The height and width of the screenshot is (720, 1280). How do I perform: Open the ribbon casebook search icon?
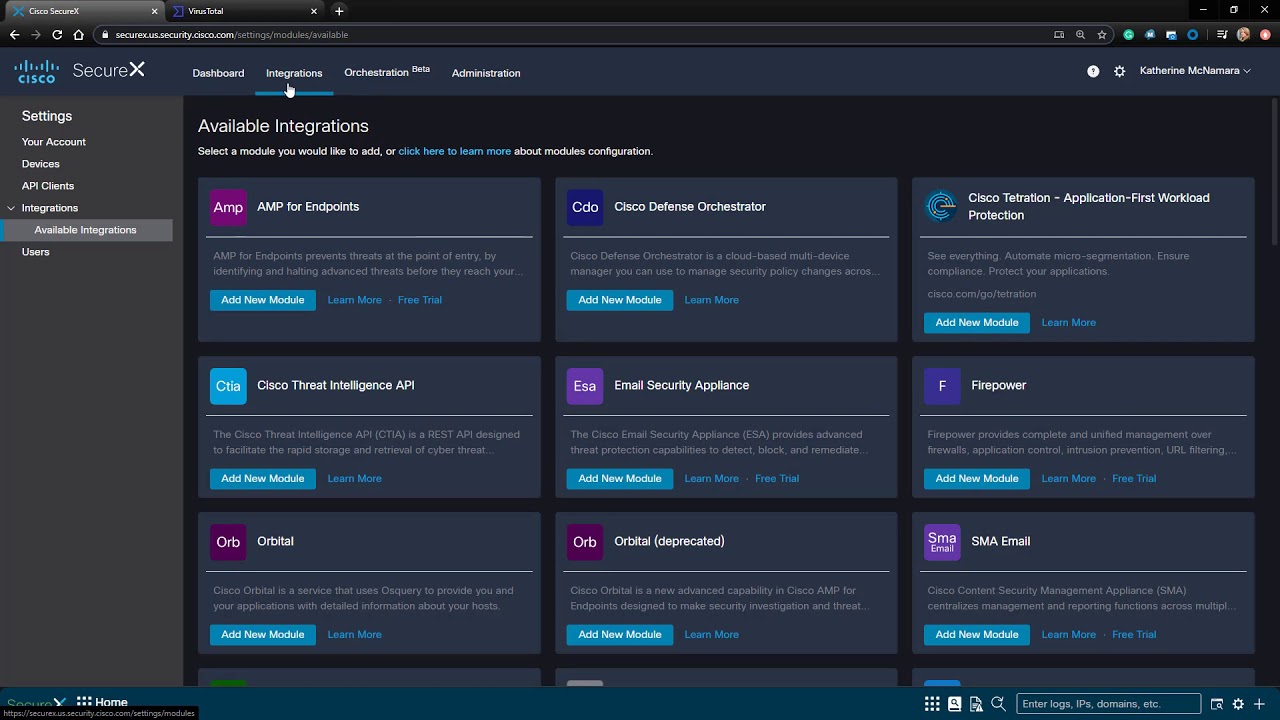coord(955,704)
